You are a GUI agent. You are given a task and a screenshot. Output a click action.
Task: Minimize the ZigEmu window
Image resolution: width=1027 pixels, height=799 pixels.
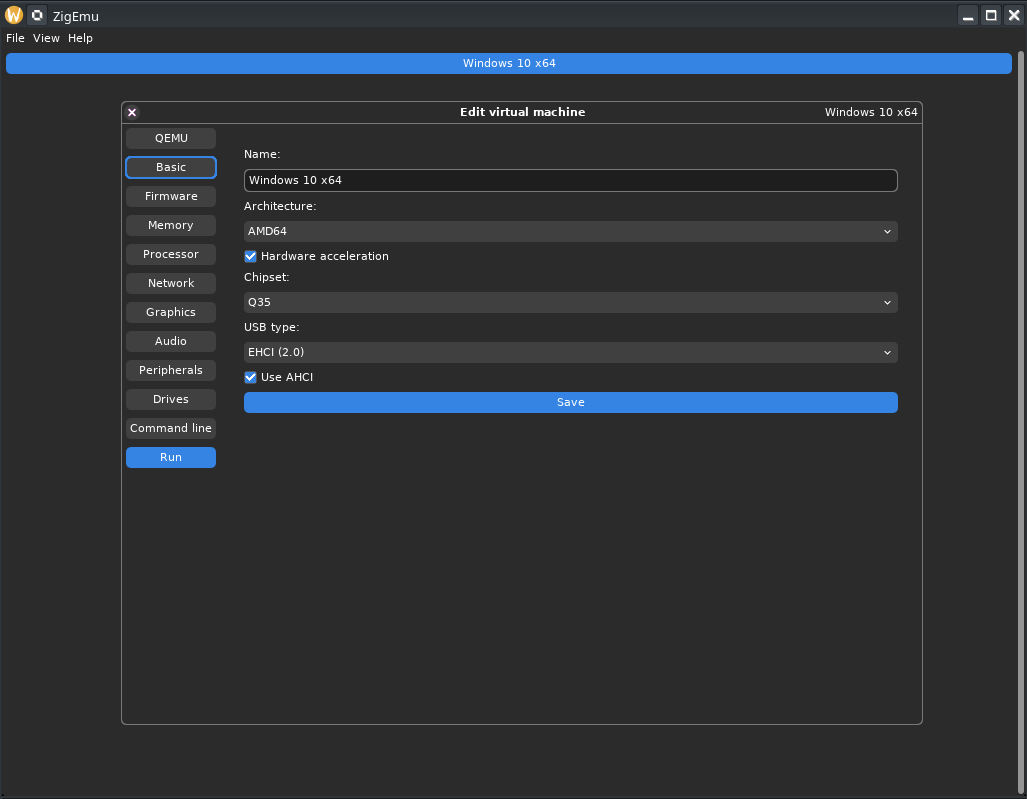[968, 15]
